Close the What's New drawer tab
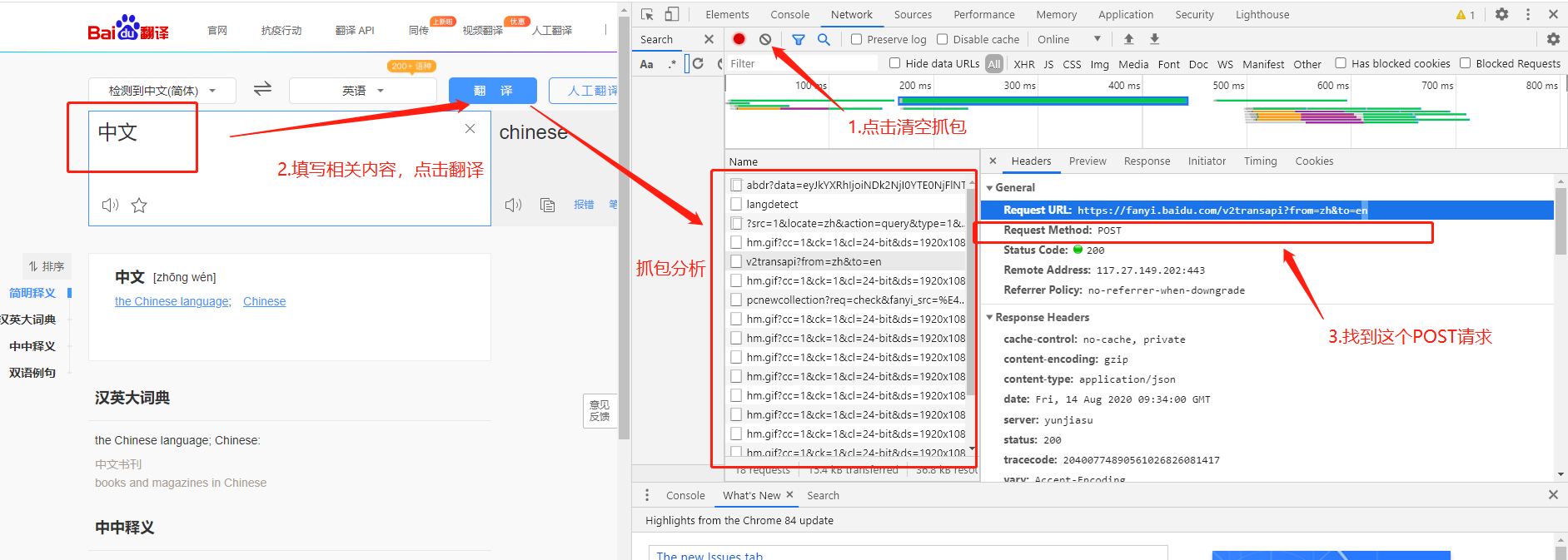 [x=789, y=494]
